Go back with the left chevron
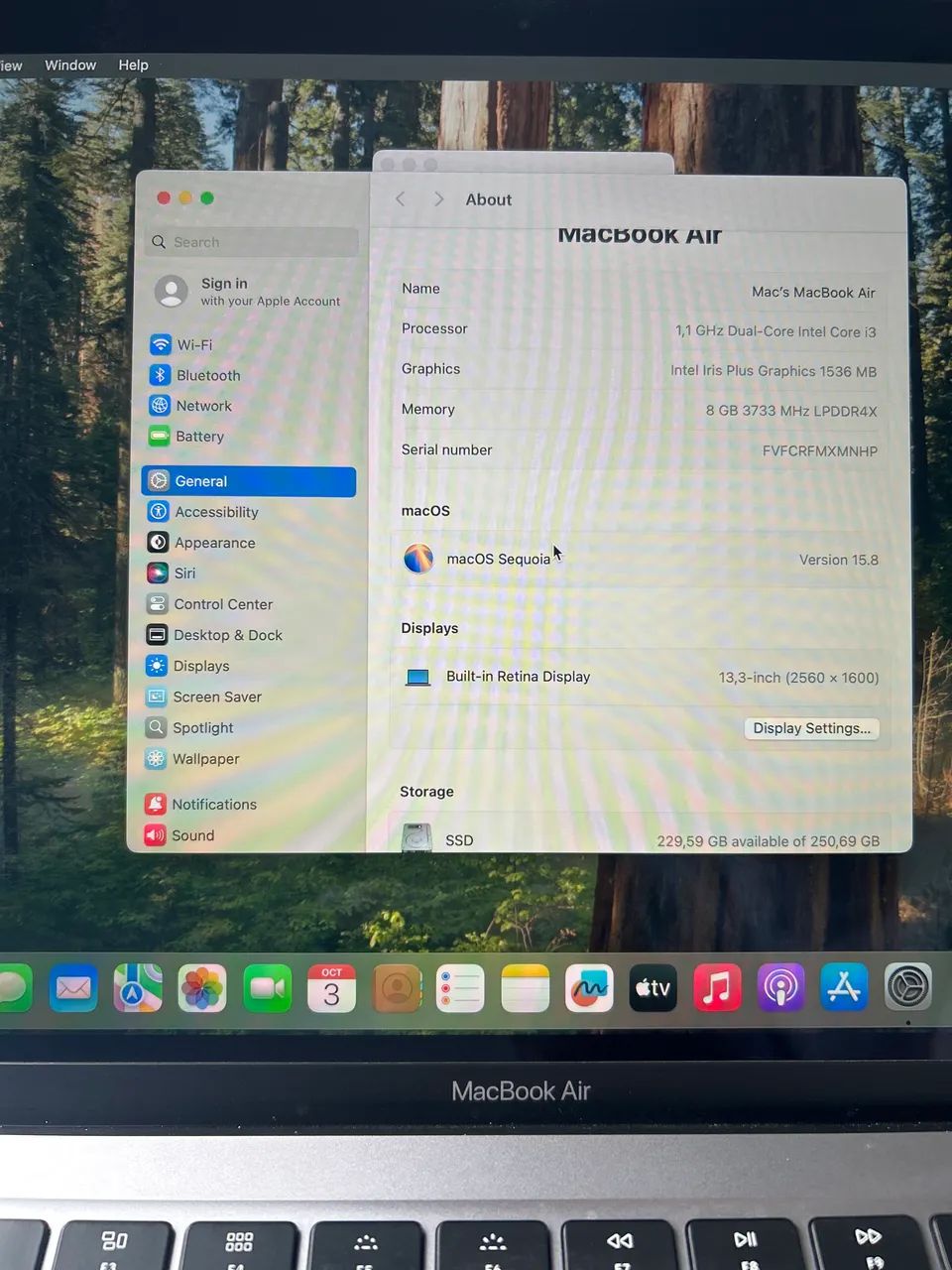This screenshot has height=1270, width=952. [x=401, y=199]
